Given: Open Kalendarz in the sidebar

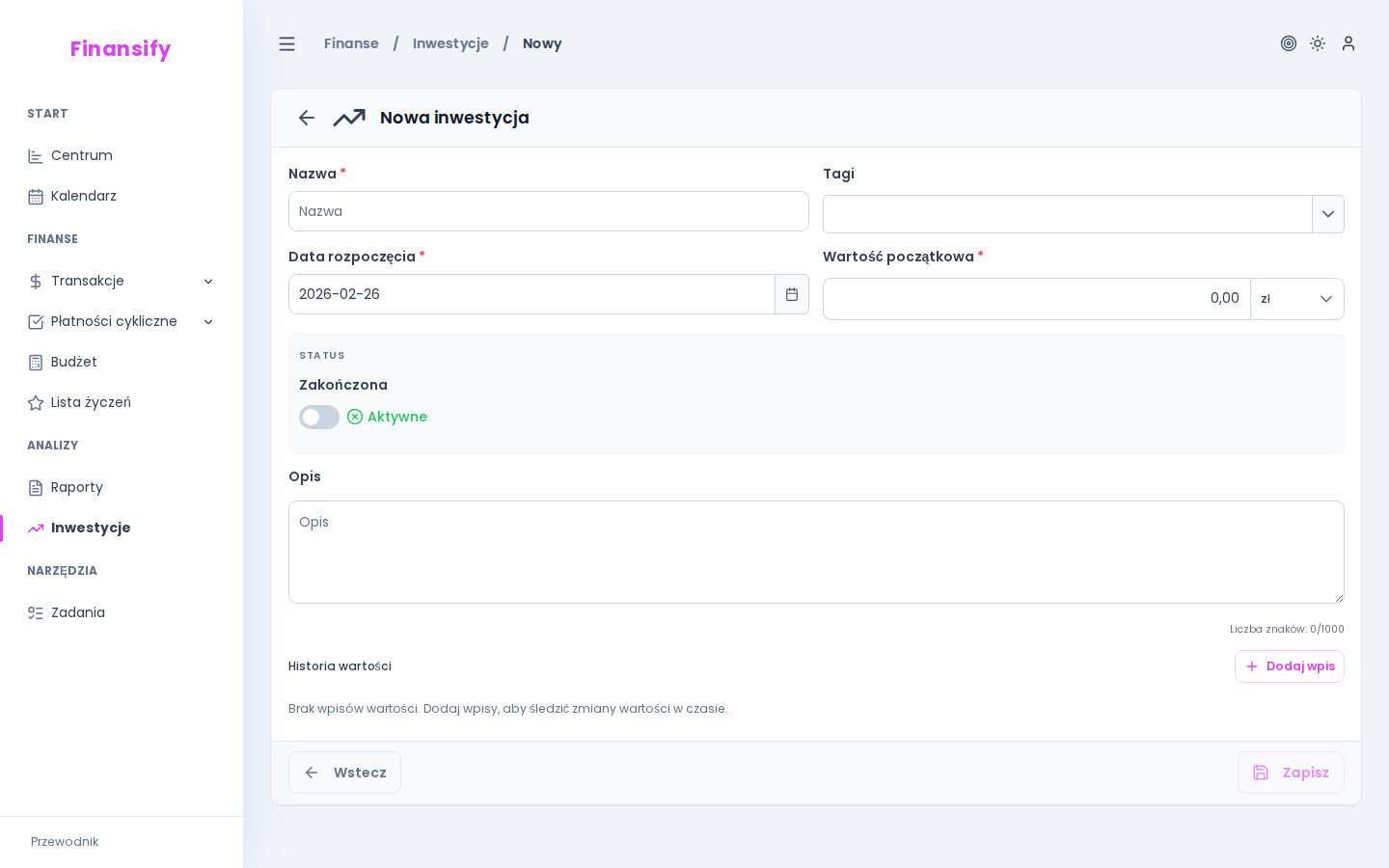Looking at the screenshot, I should tap(83, 196).
